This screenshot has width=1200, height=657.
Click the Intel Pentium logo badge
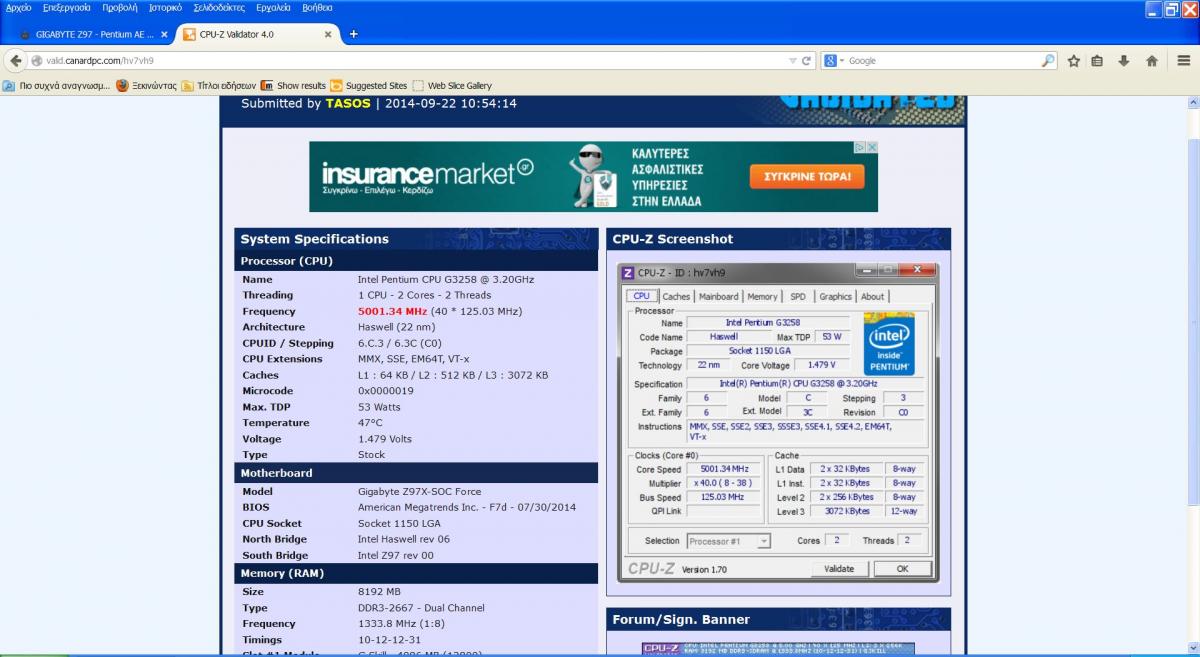889,344
